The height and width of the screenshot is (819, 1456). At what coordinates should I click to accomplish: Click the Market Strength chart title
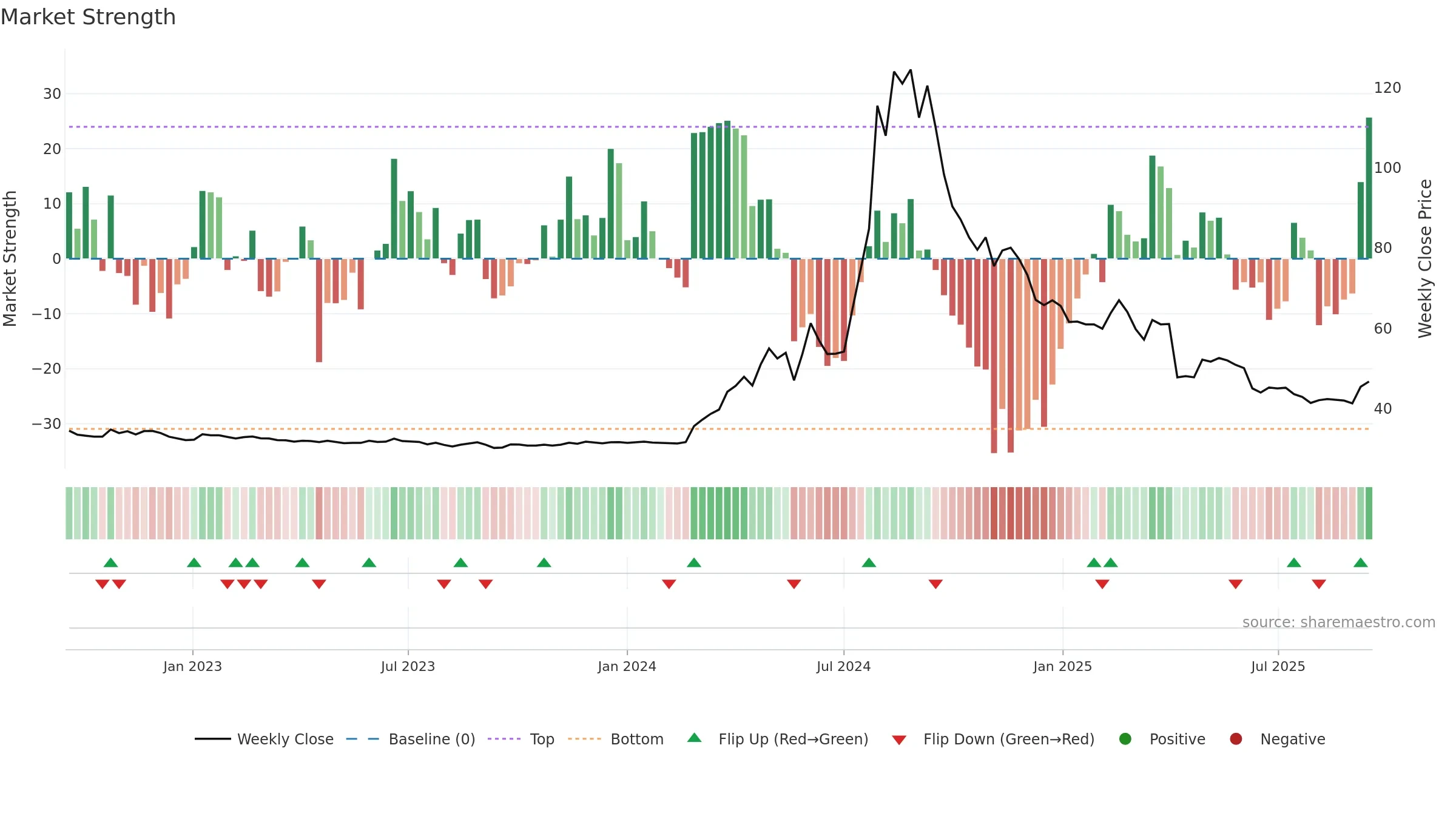tap(88, 17)
